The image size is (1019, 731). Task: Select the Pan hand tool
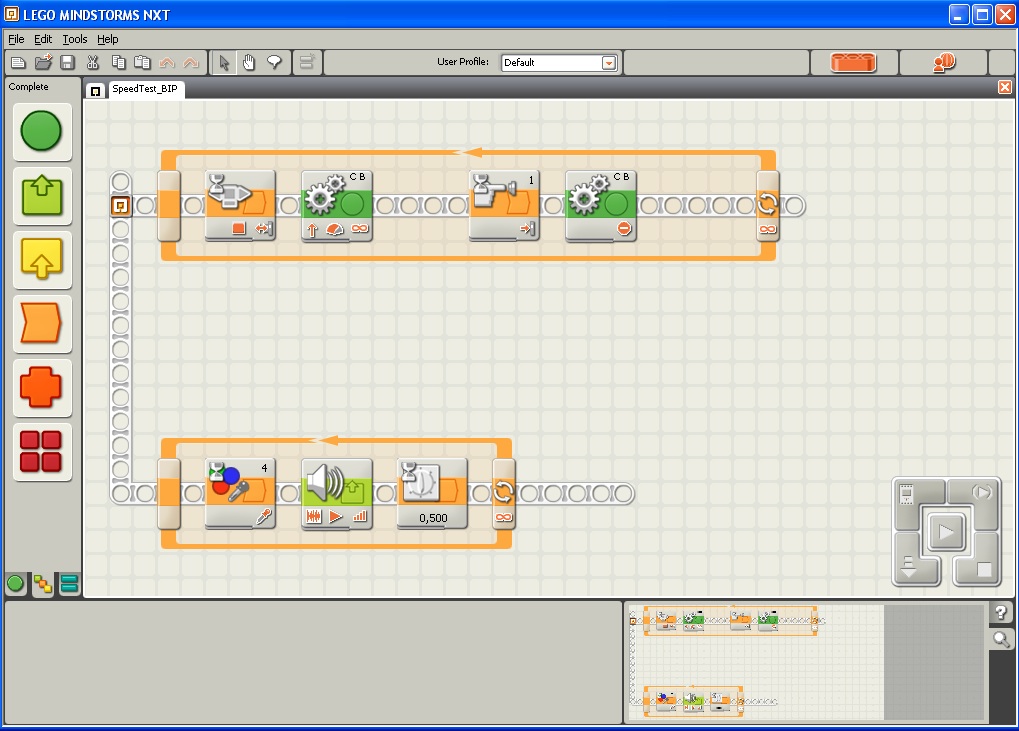point(249,62)
